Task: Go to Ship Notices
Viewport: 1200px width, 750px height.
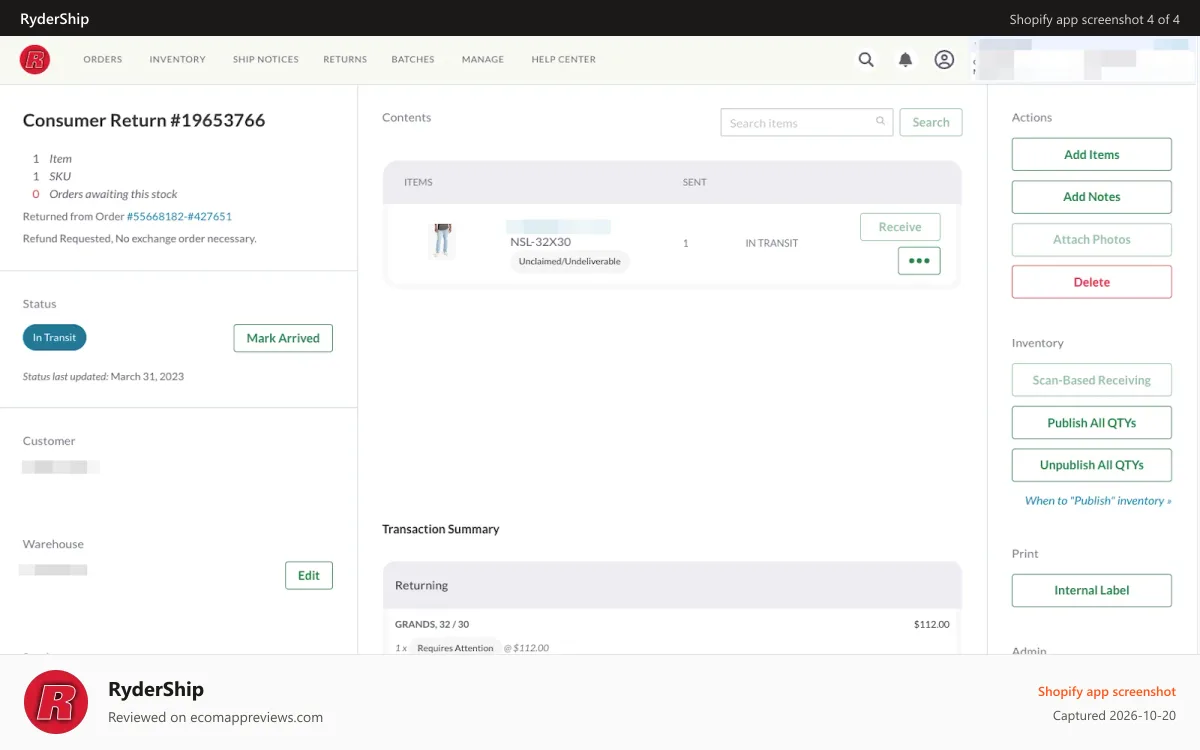Action: point(266,60)
